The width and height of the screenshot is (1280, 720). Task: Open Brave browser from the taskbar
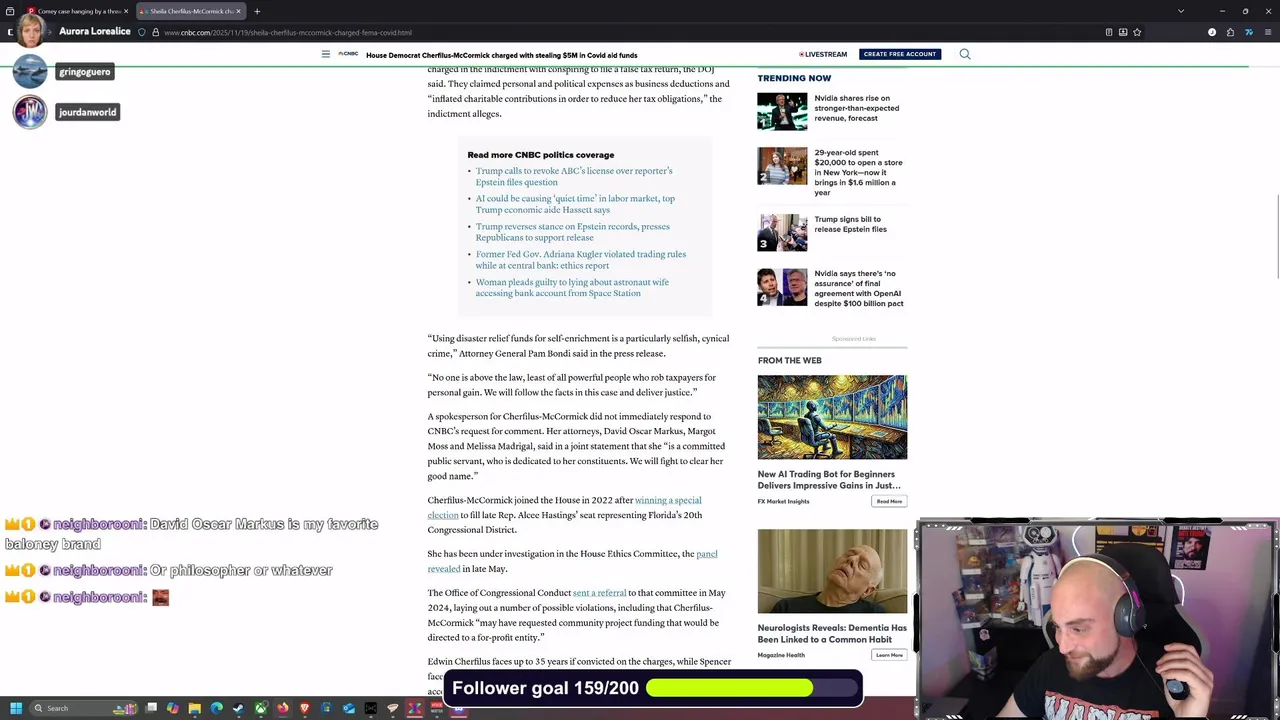pos(304,708)
